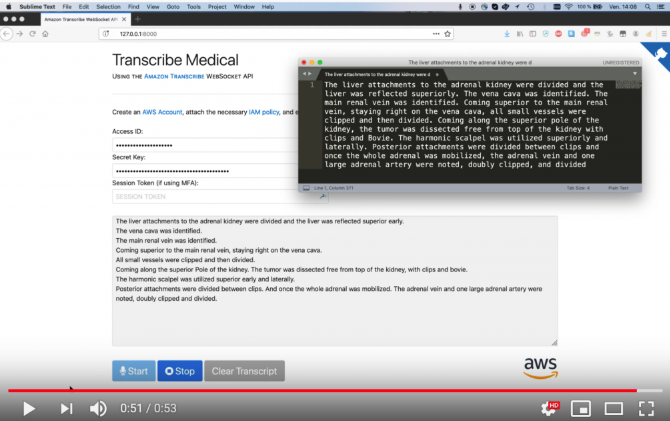The image size is (670, 421).
Task: Skip to the next video
Action: (x=66, y=409)
